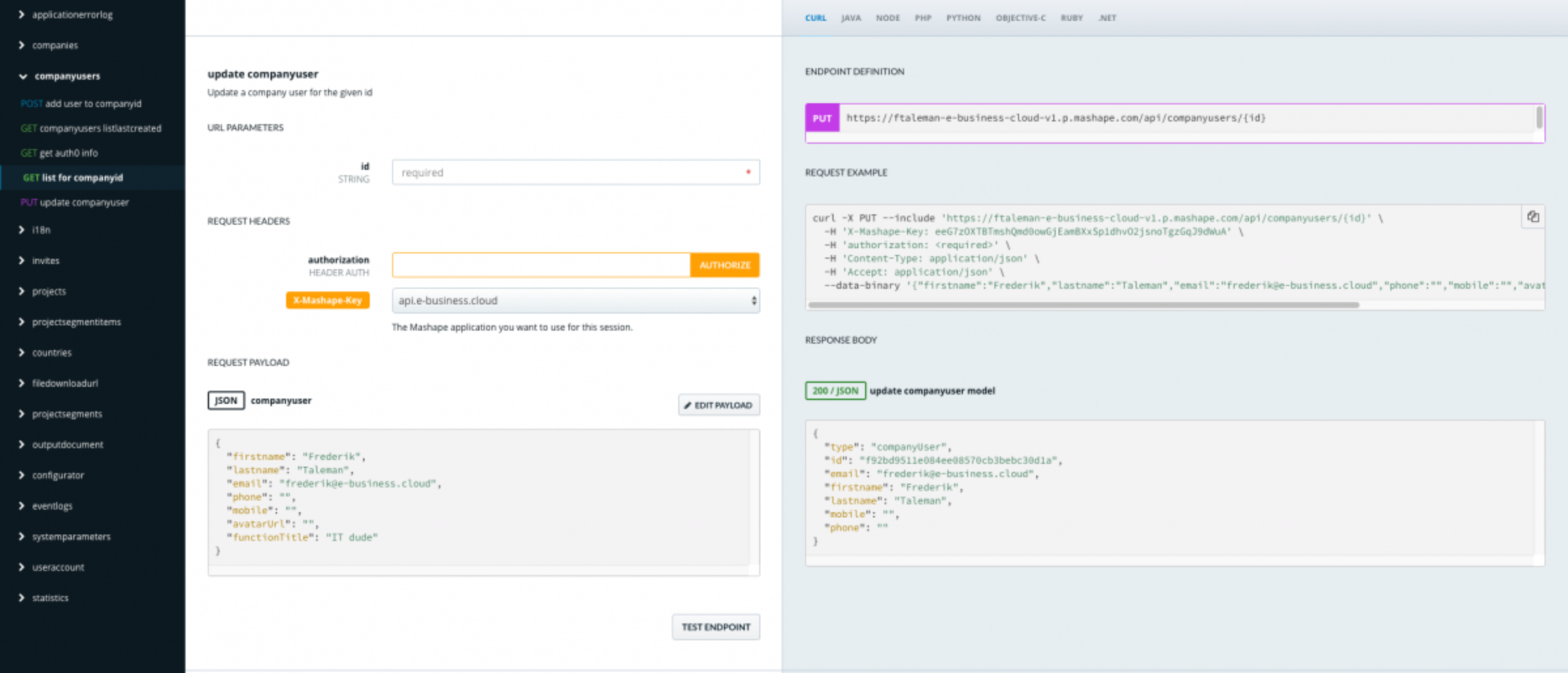The height and width of the screenshot is (673, 1568).
Task: Copy the curl request example
Action: pos(1533,217)
